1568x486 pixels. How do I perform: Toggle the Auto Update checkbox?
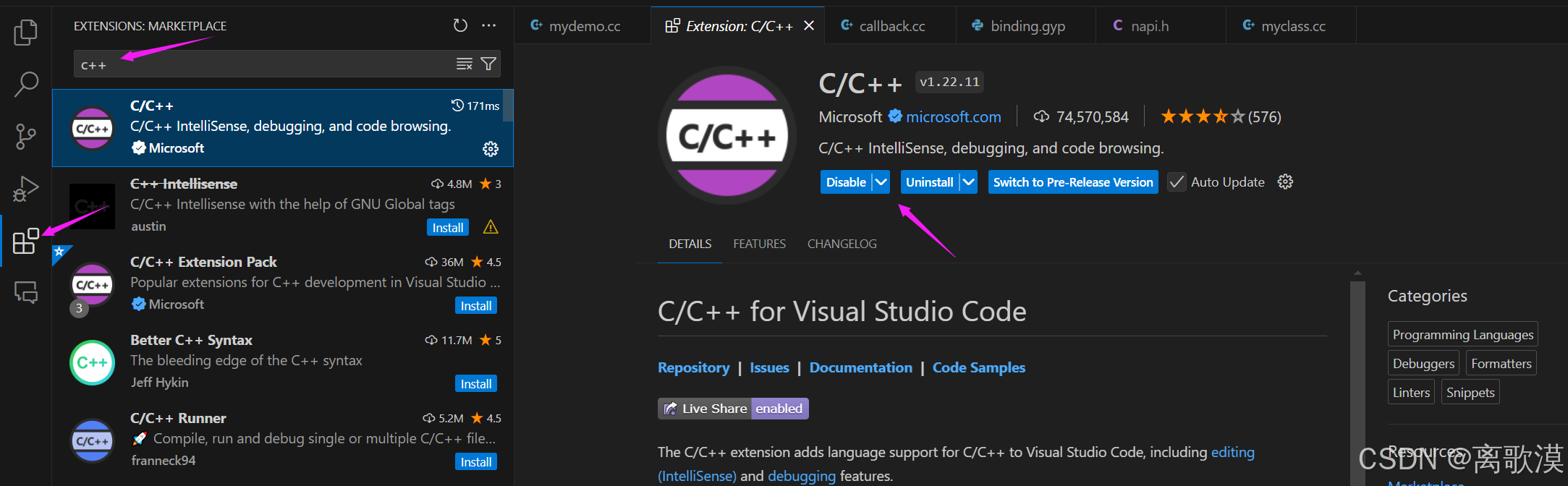(x=1177, y=182)
